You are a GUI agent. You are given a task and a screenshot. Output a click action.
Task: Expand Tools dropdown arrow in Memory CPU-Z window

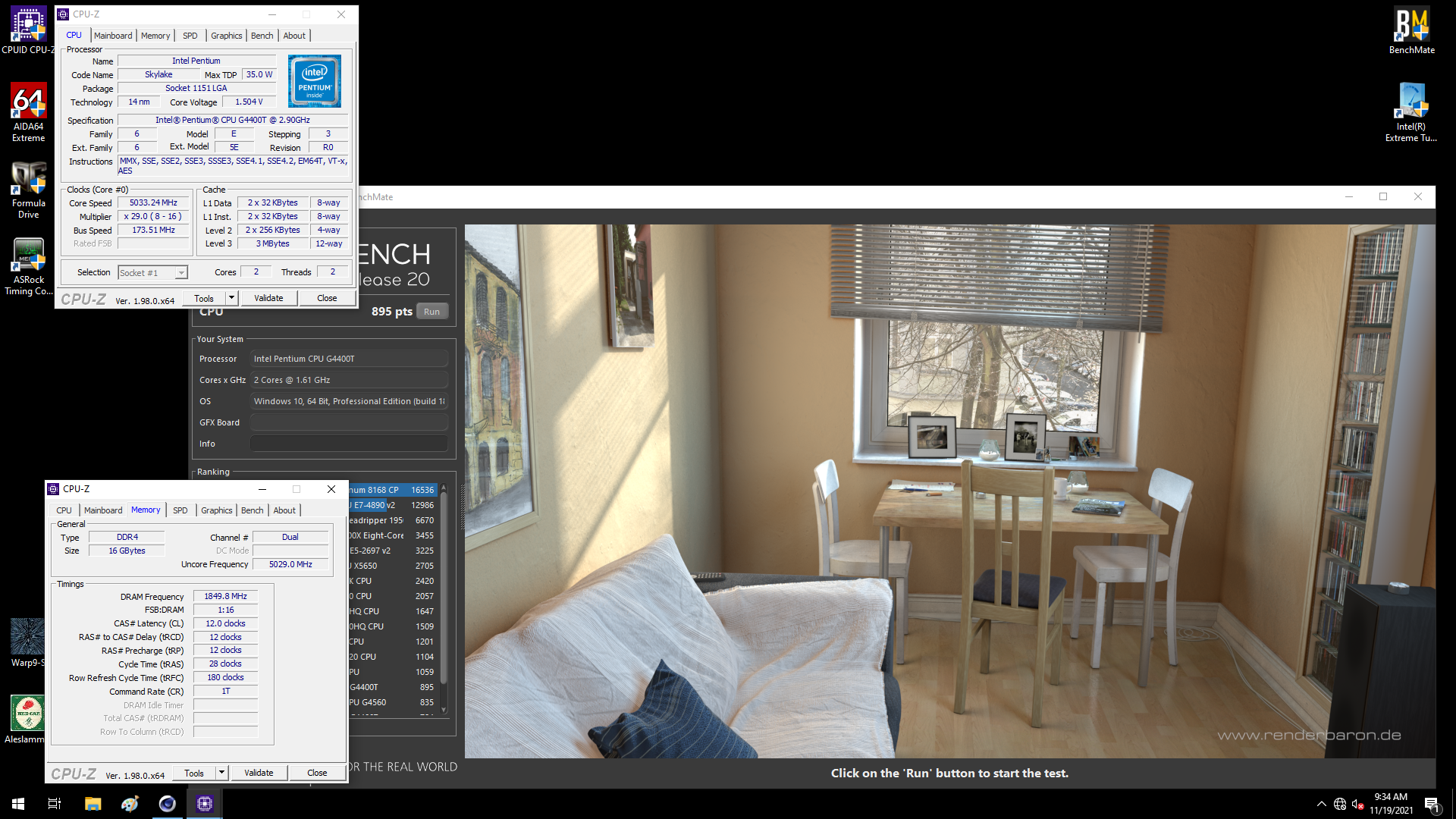point(222,773)
